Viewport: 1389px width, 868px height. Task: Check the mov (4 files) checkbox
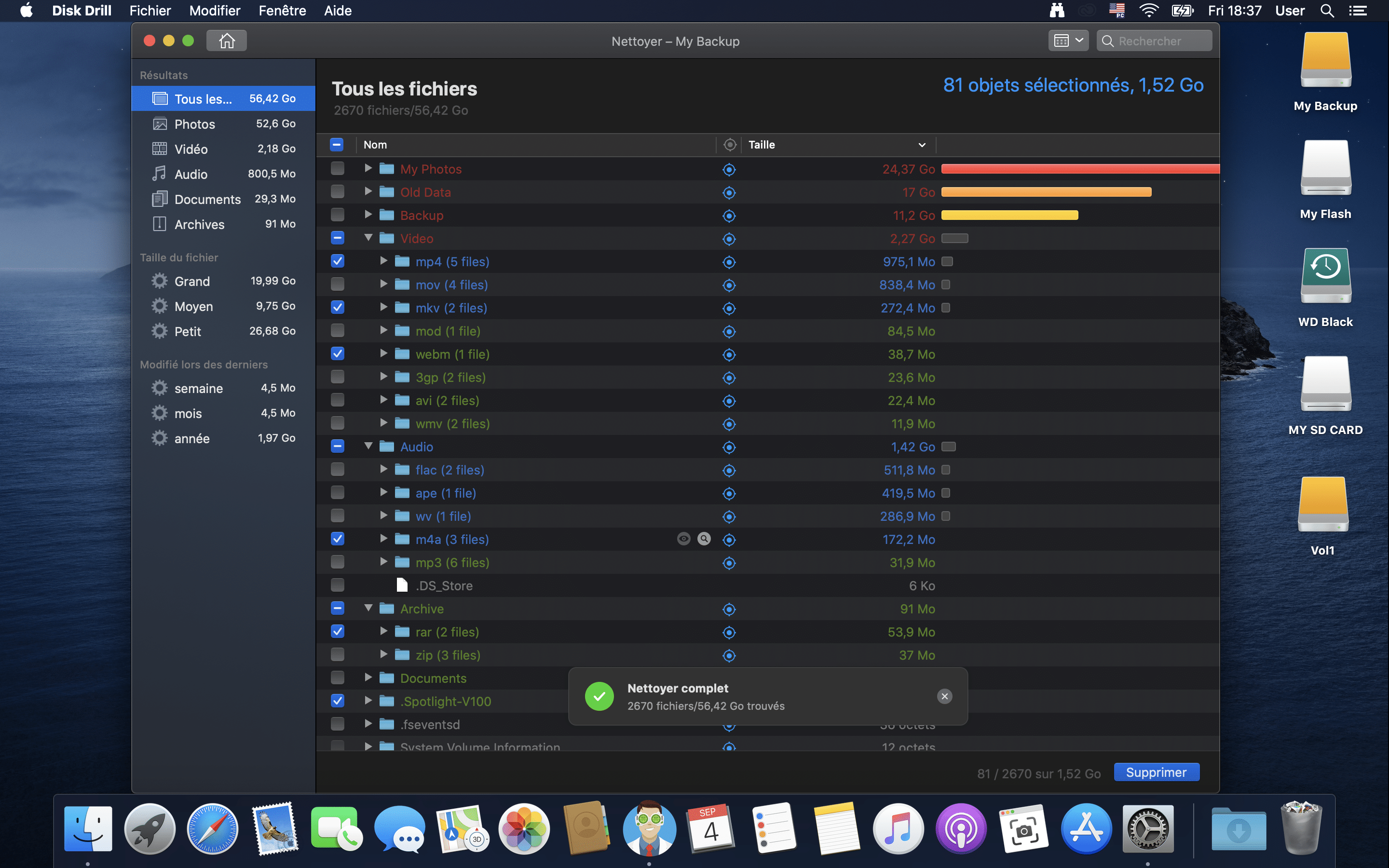point(338,285)
